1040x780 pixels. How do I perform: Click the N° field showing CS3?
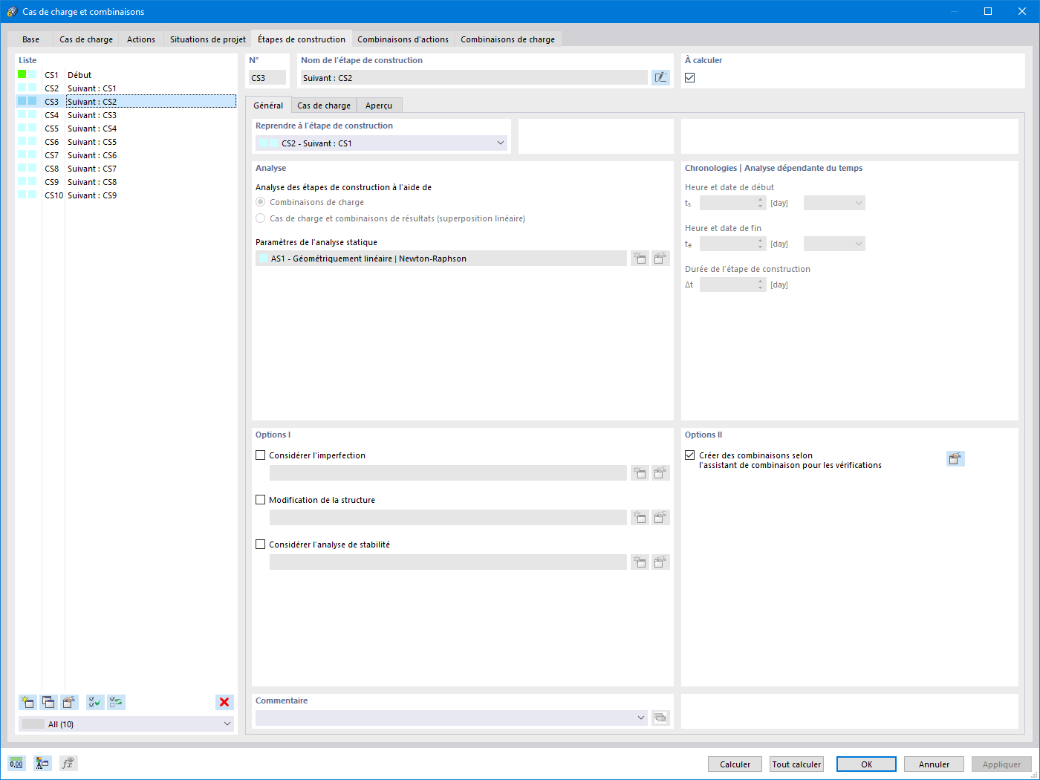pos(267,78)
